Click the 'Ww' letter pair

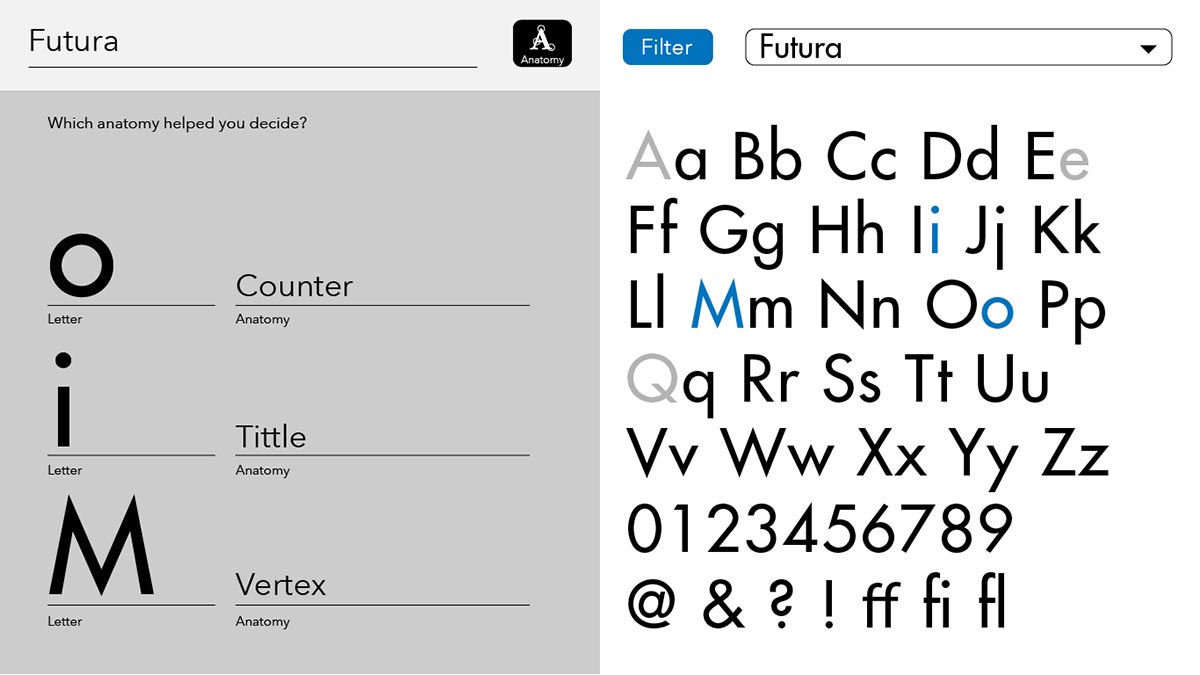point(778,453)
